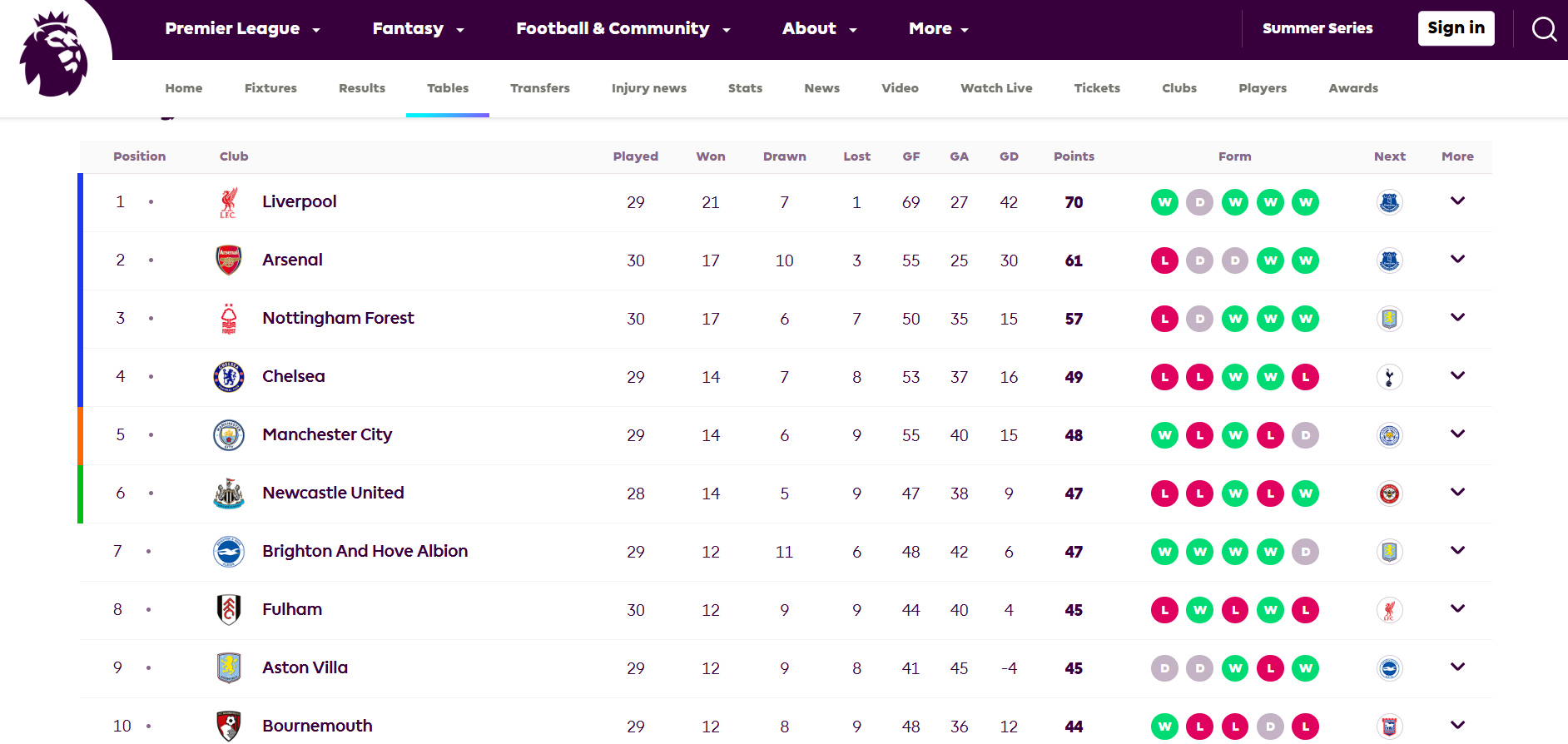Go to the Fixtures tab
Image resolution: width=1568 pixels, height=744 pixels.
coord(270,88)
